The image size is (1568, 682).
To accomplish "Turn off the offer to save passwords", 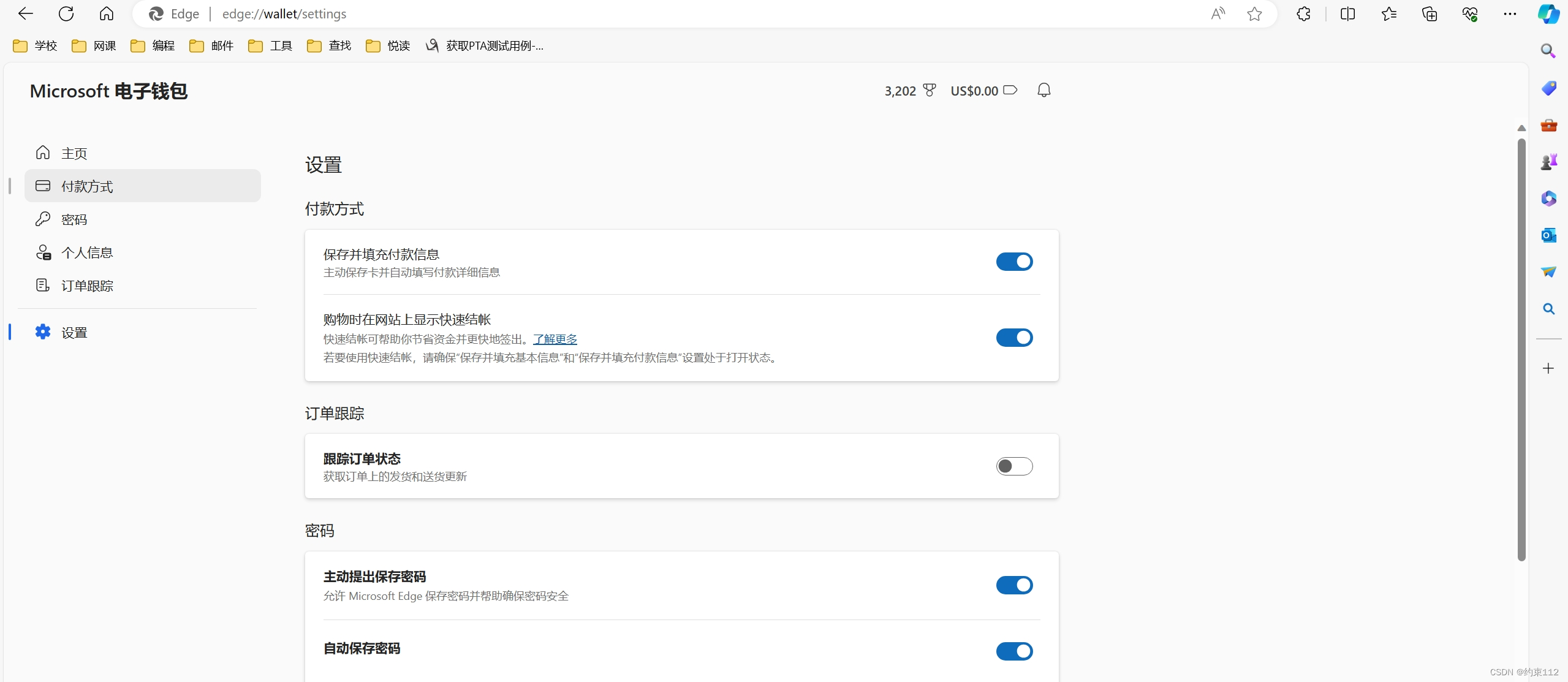I will pyautogui.click(x=1014, y=585).
